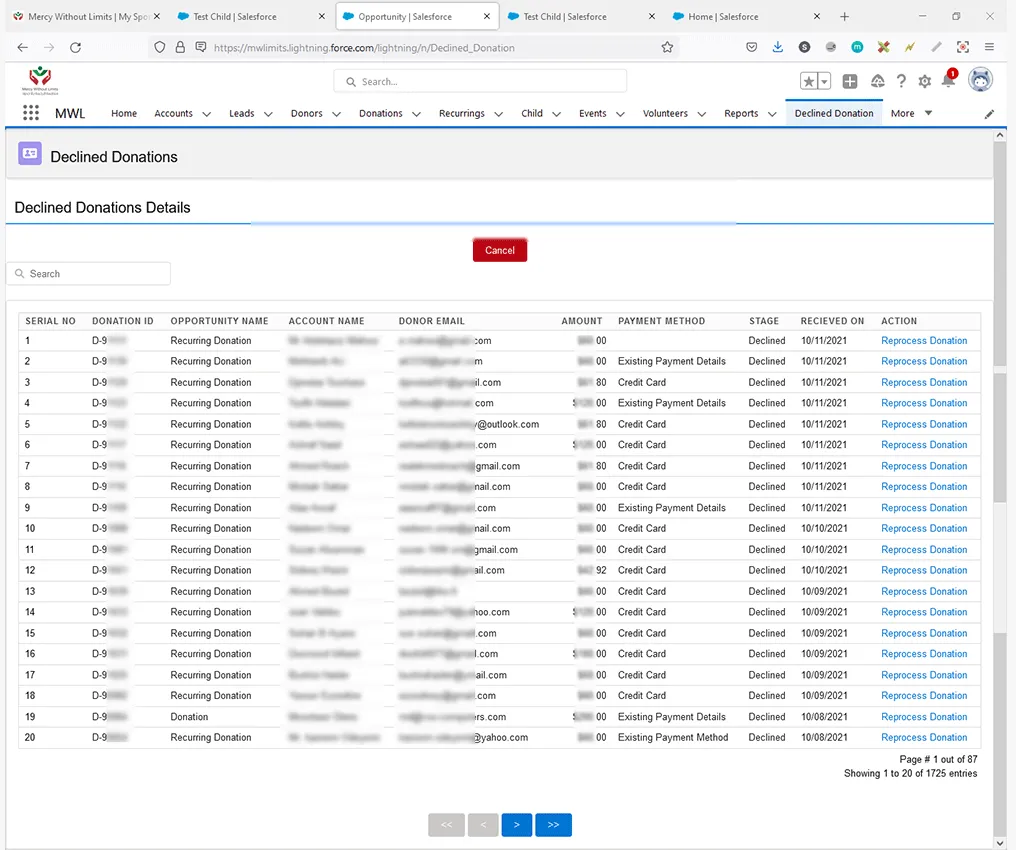The height and width of the screenshot is (850, 1016).
Task: Click the declined donations Search field
Action: [89, 273]
